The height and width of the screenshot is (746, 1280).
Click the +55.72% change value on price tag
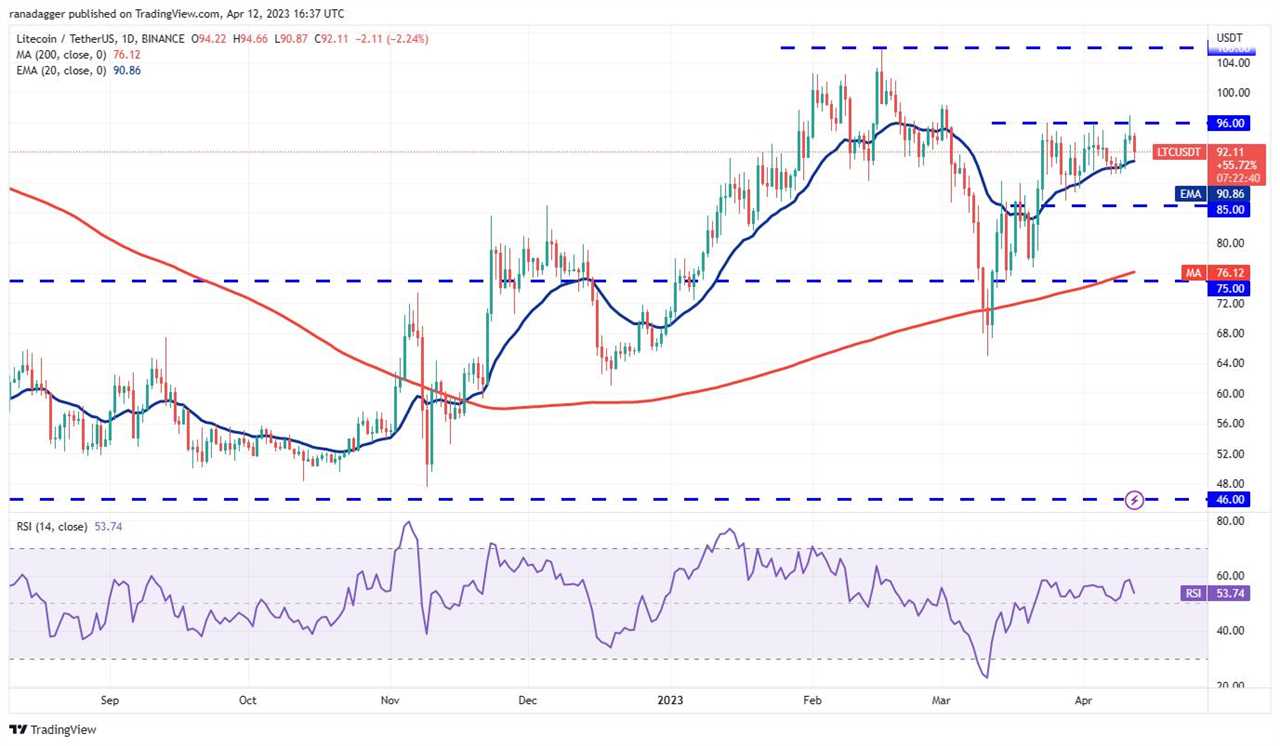[x=1236, y=165]
